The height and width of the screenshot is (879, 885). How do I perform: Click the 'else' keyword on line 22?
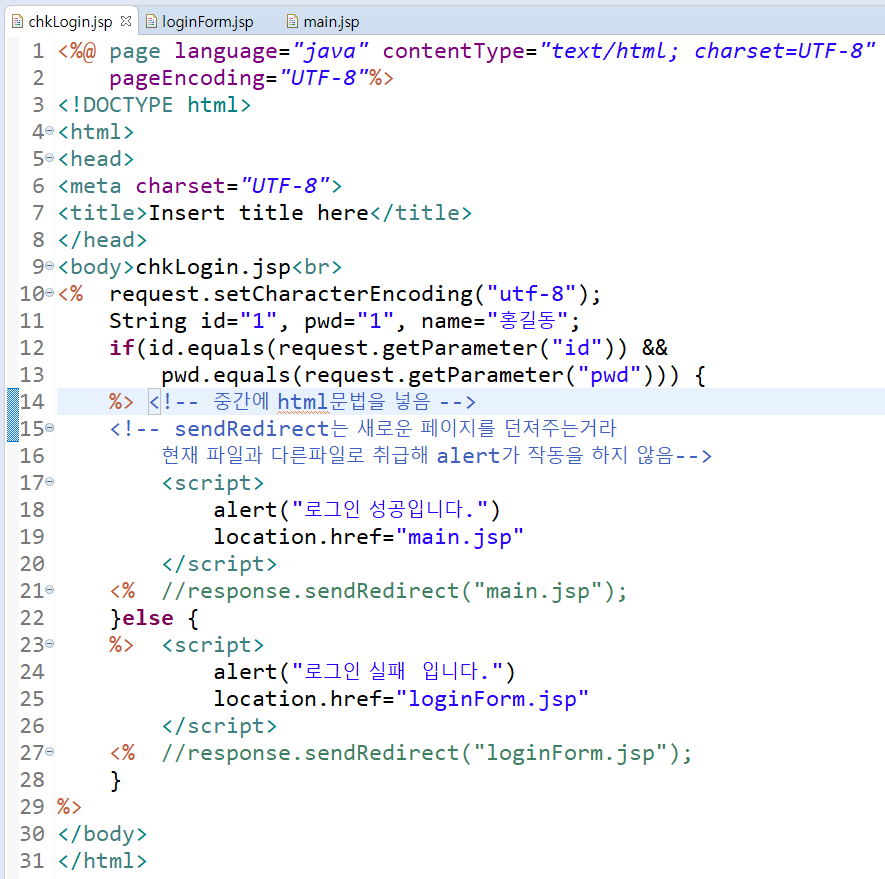[x=148, y=618]
